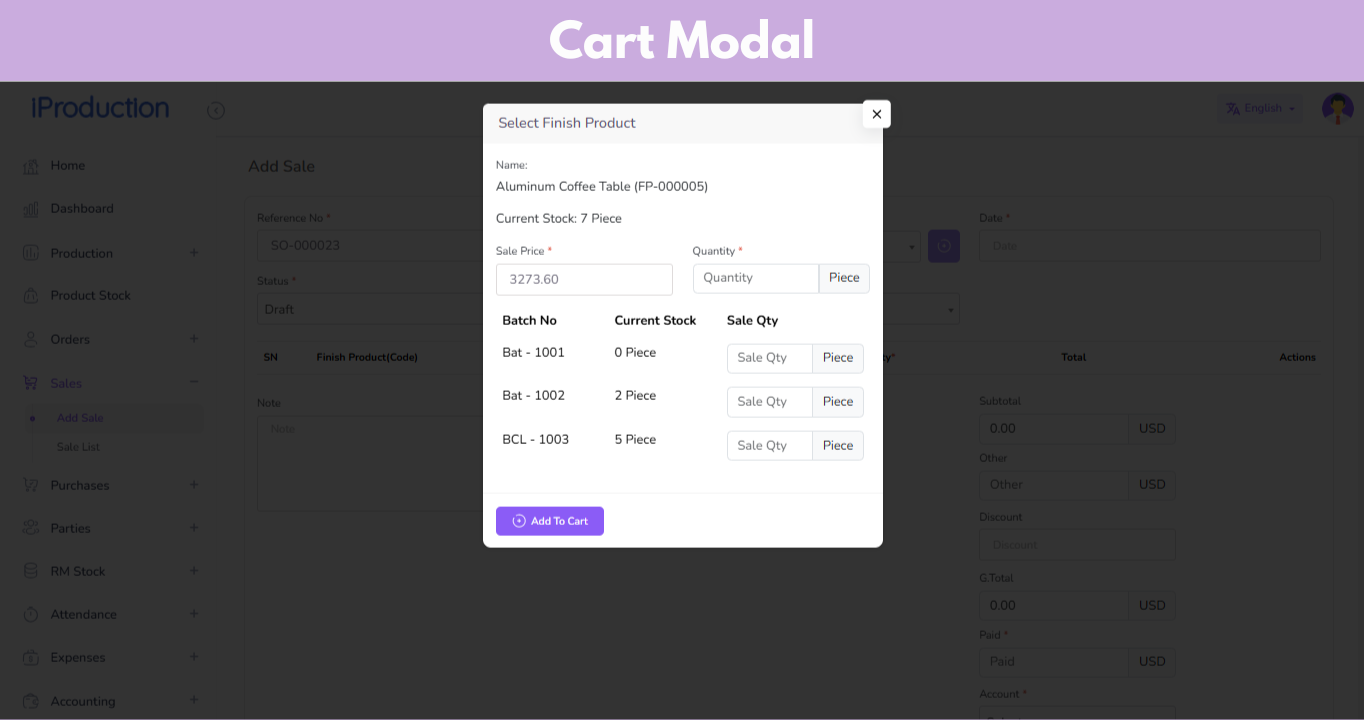Click Sale Qty field for Bat - 1001
Viewport: 1364px width, 720px height.
coord(769,358)
